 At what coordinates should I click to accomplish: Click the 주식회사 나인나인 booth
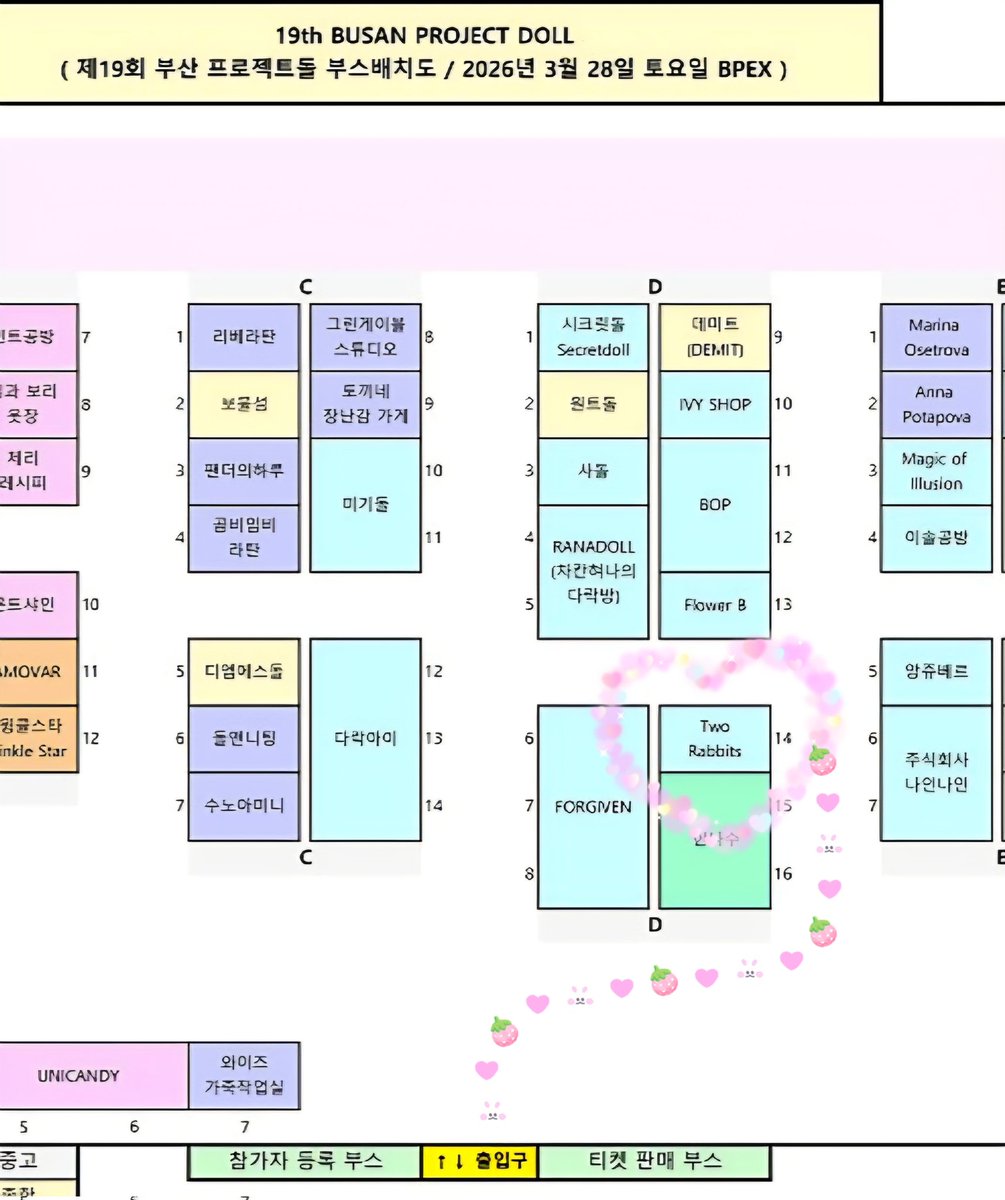936,773
